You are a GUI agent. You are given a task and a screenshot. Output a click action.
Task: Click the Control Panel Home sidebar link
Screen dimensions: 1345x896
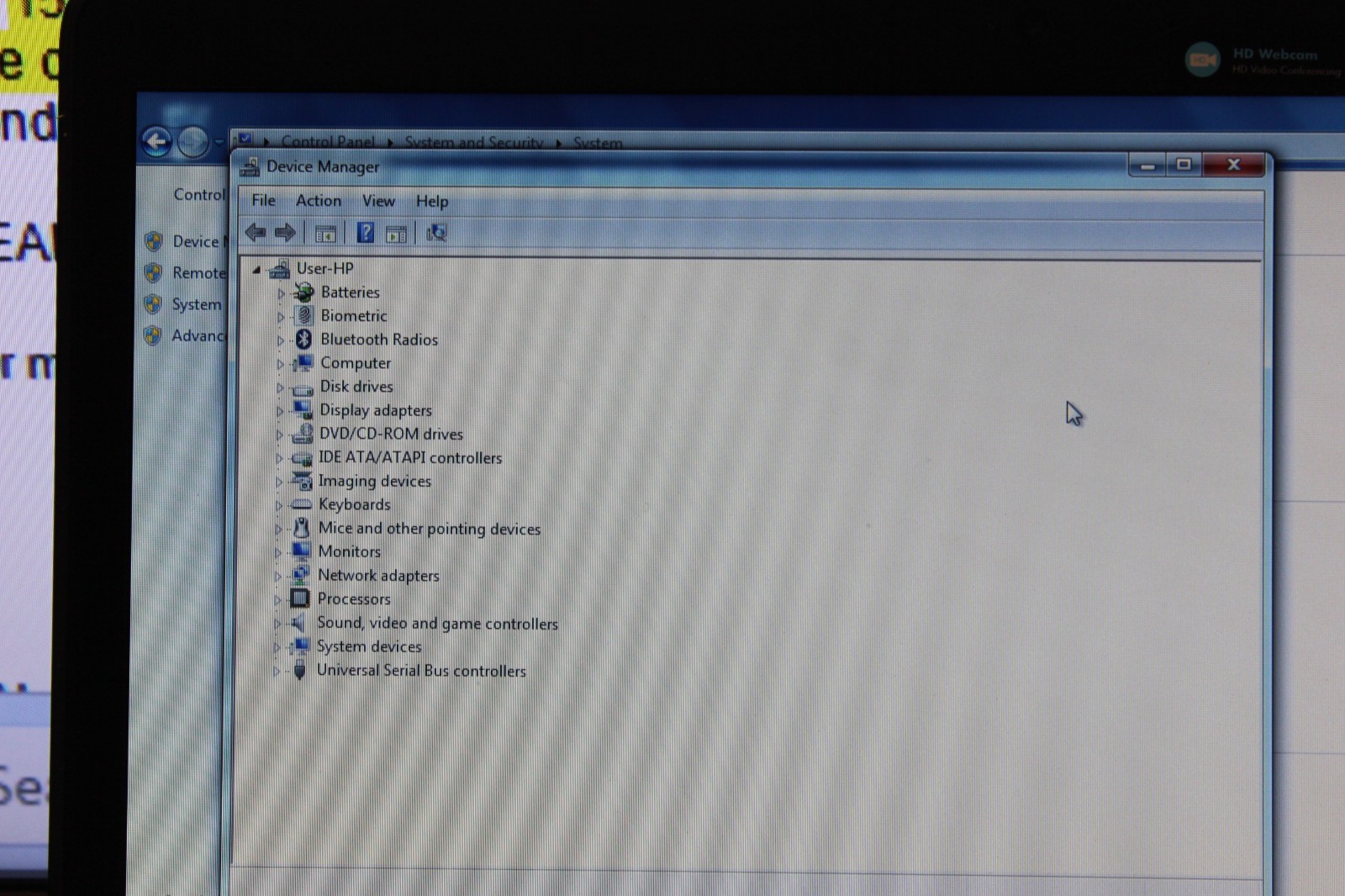200,194
